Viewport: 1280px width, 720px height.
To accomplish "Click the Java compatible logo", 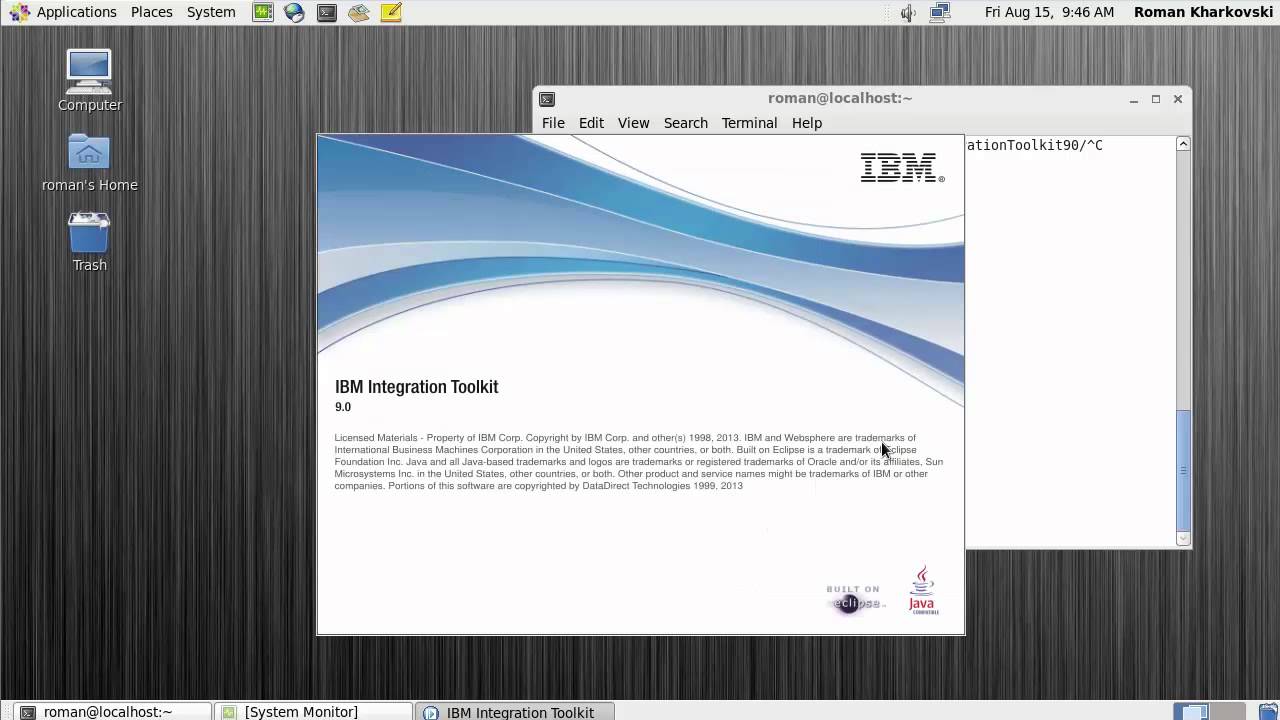I will click(x=922, y=590).
